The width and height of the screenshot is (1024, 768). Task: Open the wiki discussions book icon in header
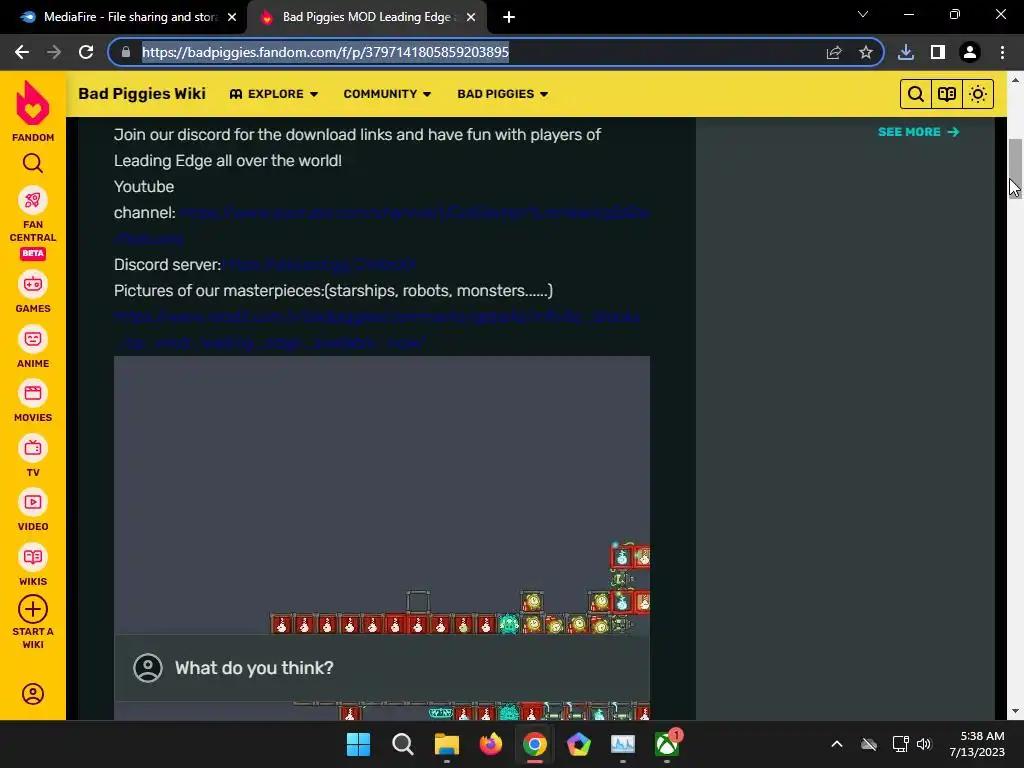[x=947, y=94]
